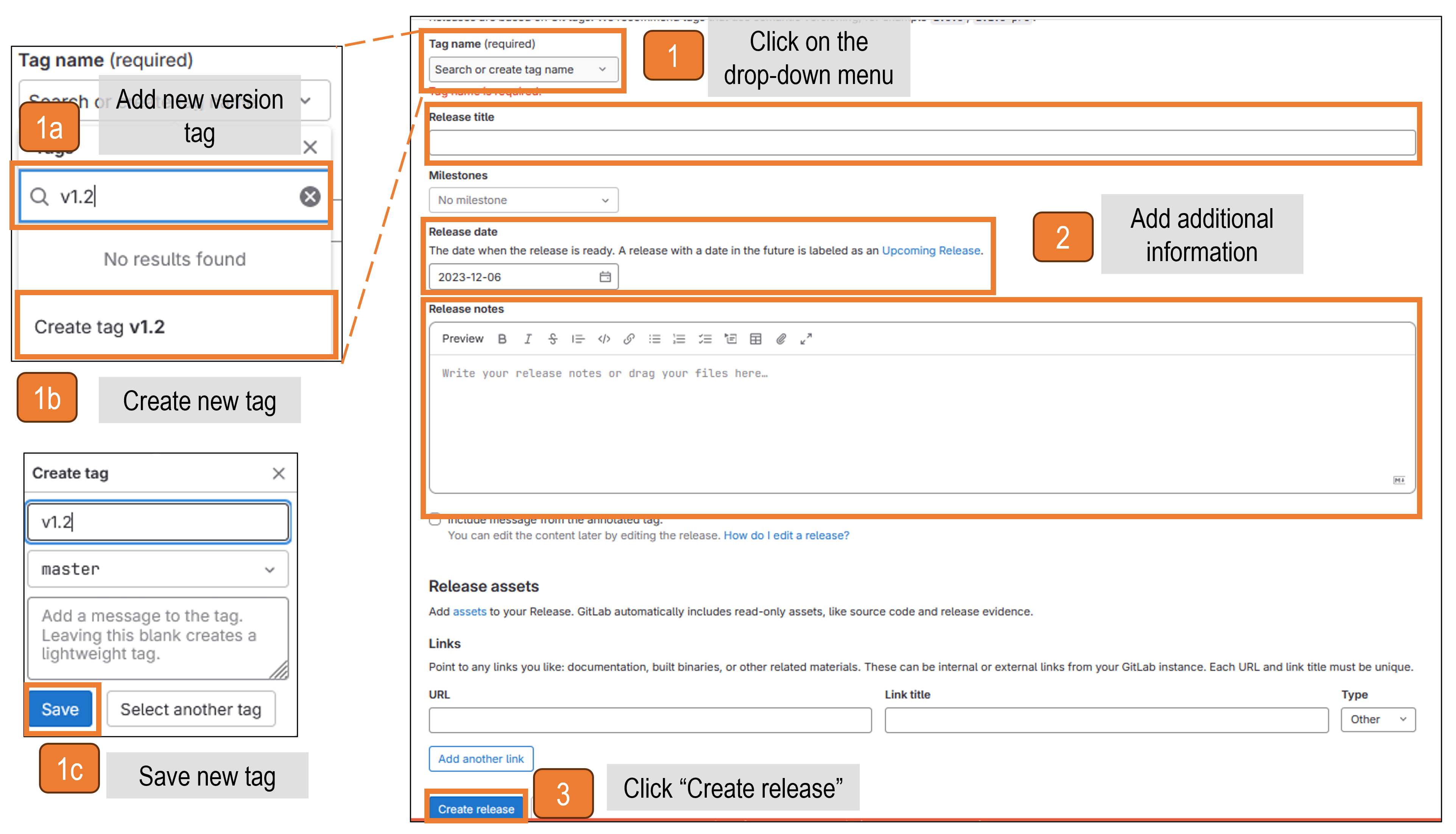Click Add another link button
This screenshot has width=1456, height=834.
(x=481, y=758)
